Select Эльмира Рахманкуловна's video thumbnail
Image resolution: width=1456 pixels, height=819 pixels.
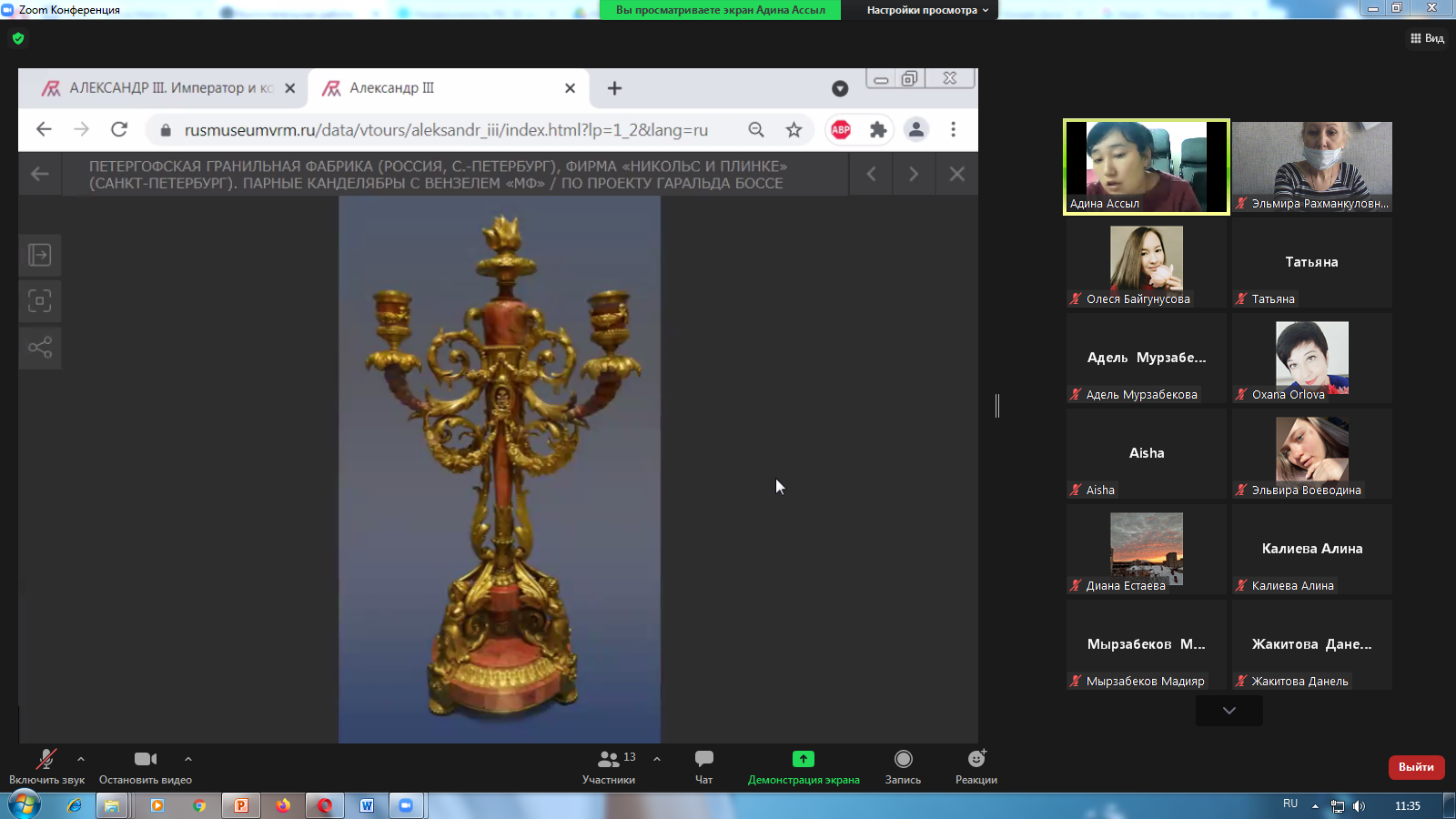click(1312, 167)
